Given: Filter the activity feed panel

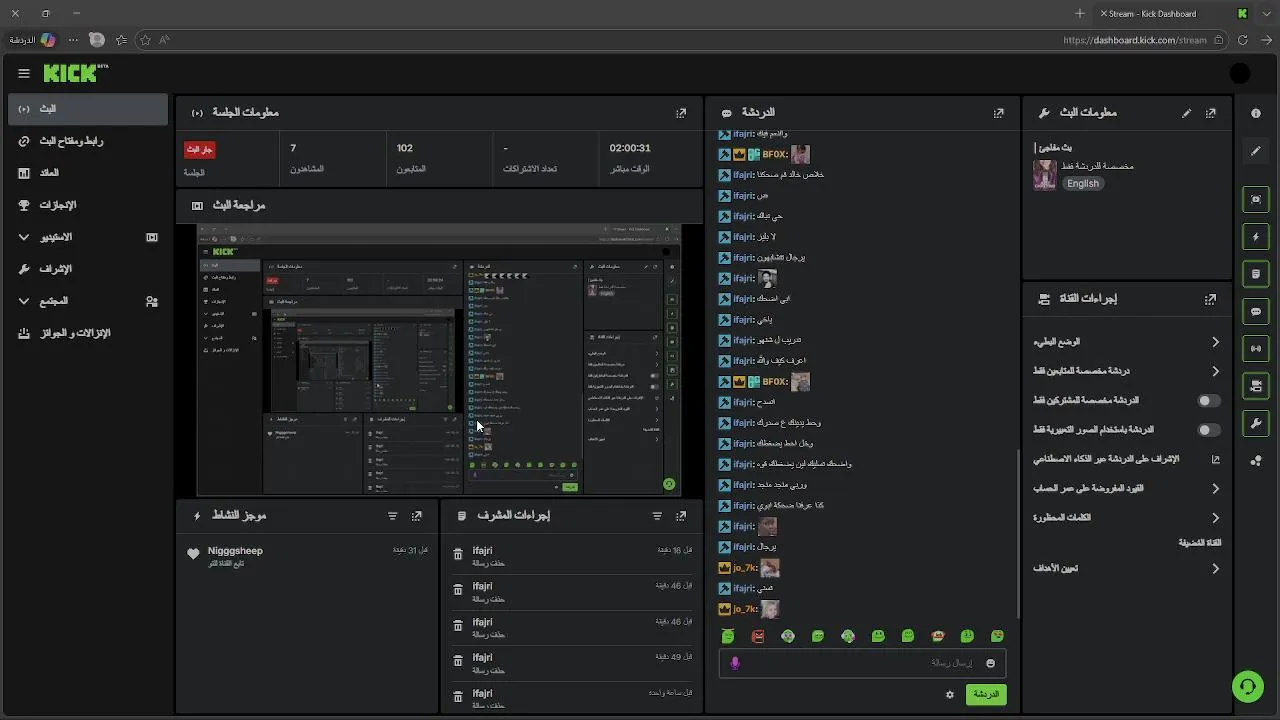Looking at the screenshot, I should (392, 516).
